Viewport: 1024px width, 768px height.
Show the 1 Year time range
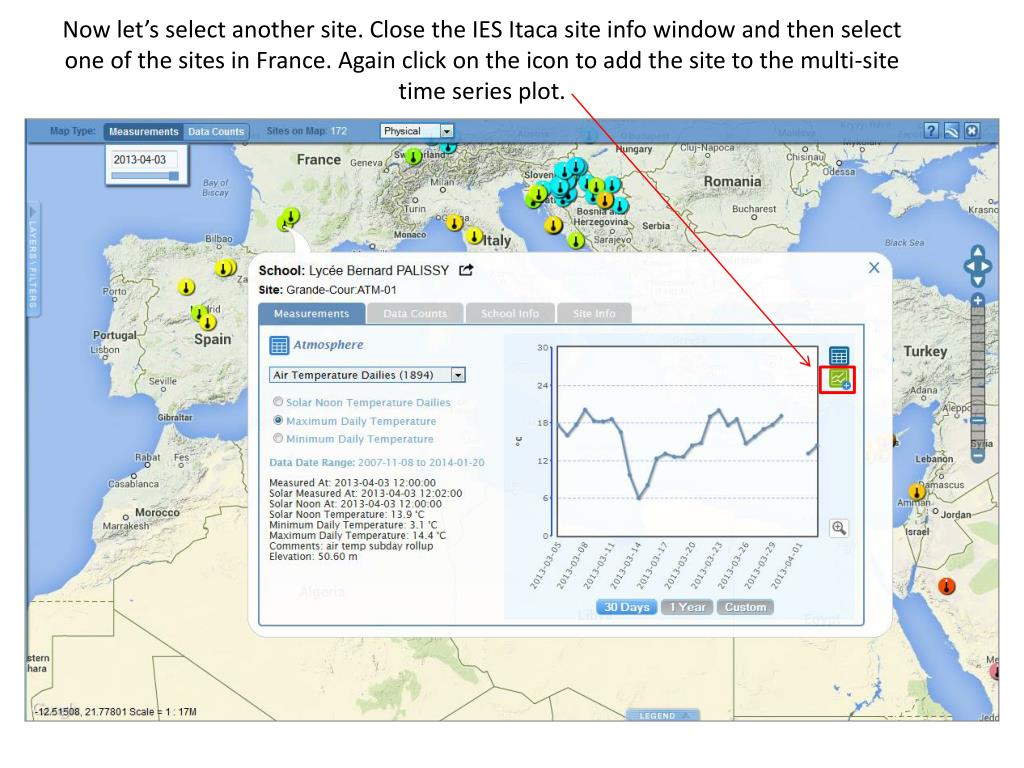point(687,607)
